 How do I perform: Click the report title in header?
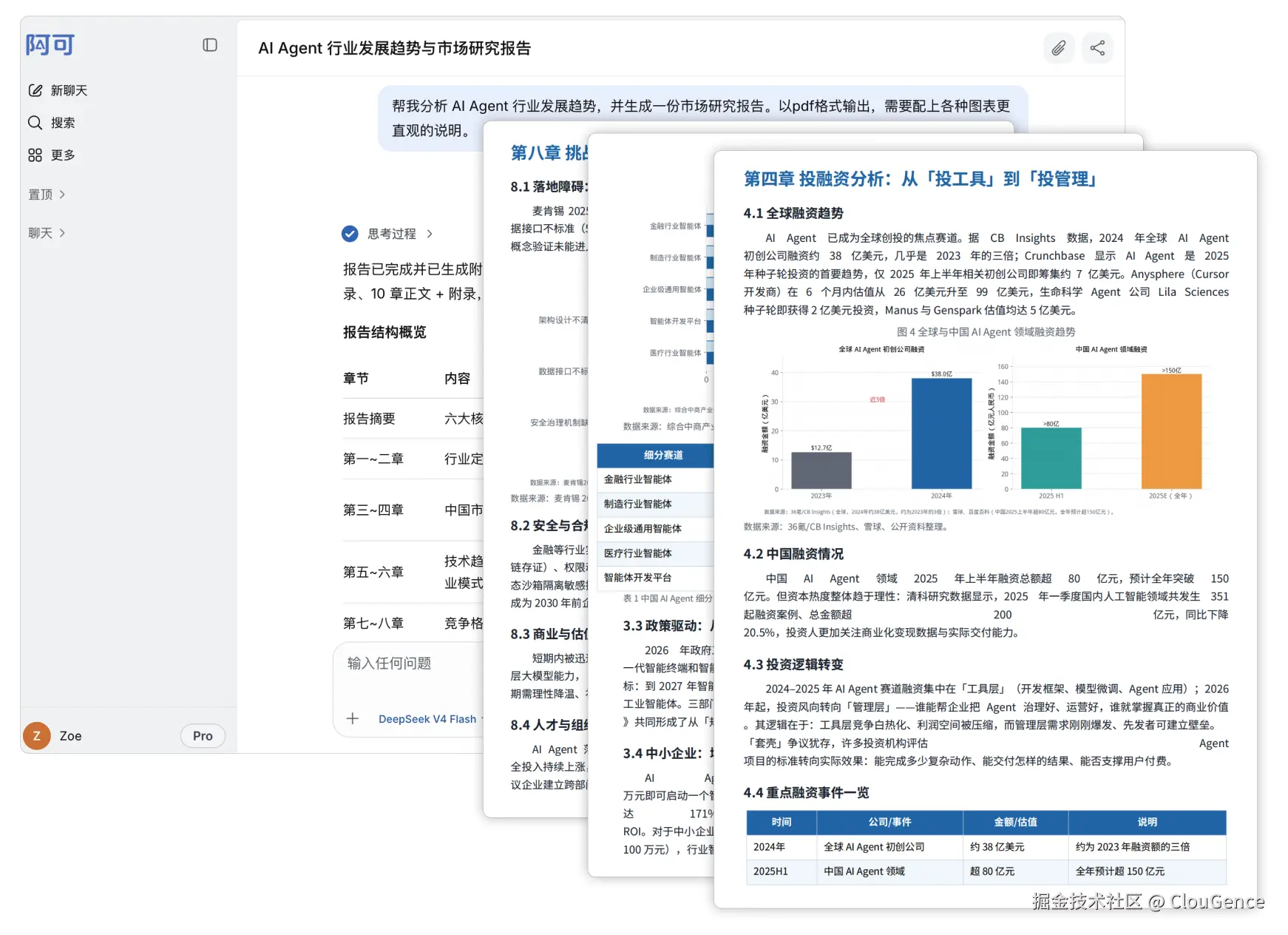pyautogui.click(x=394, y=48)
